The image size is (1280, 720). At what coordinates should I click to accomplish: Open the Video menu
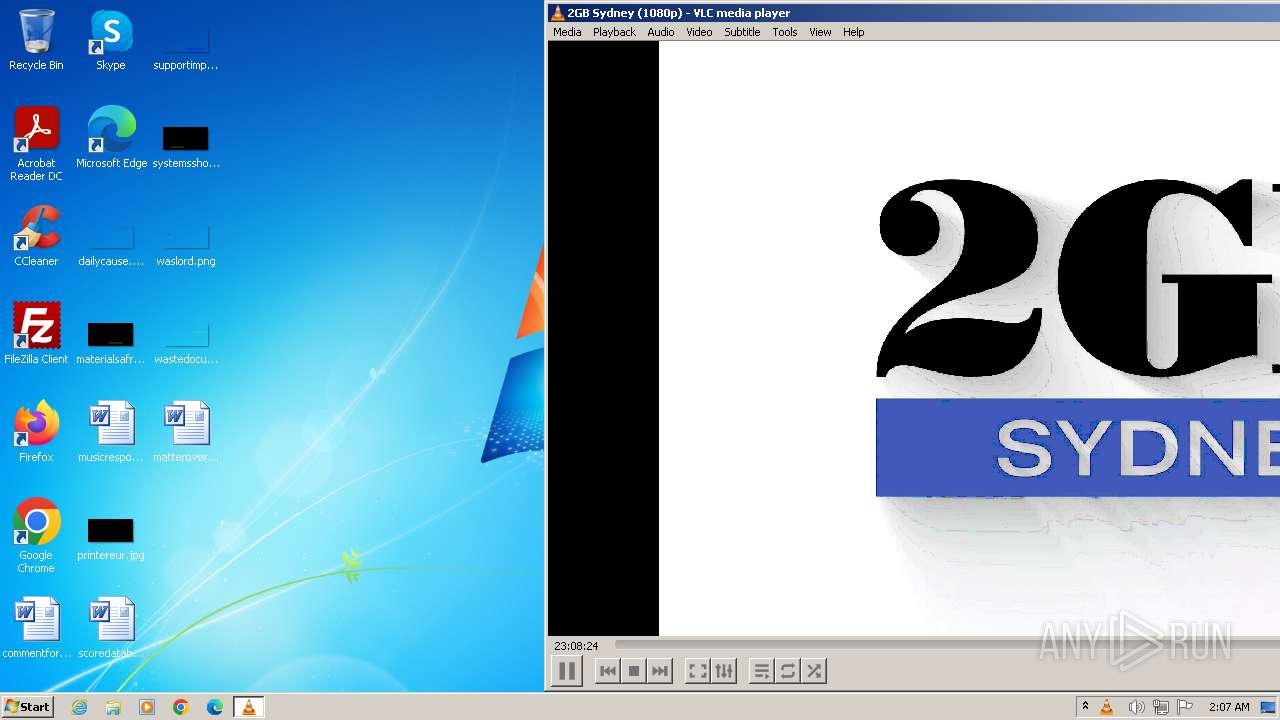[699, 32]
